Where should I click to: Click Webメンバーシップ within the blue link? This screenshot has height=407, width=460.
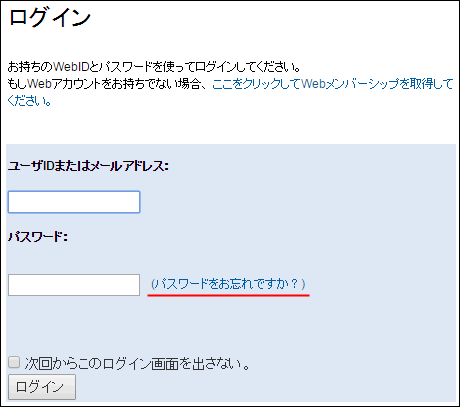coord(350,84)
